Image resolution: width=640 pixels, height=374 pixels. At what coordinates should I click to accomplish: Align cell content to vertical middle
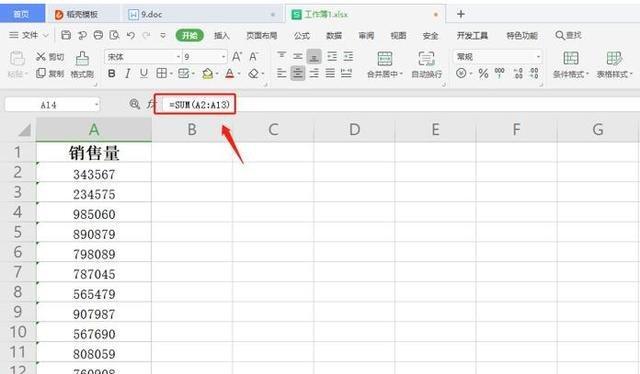point(298,56)
